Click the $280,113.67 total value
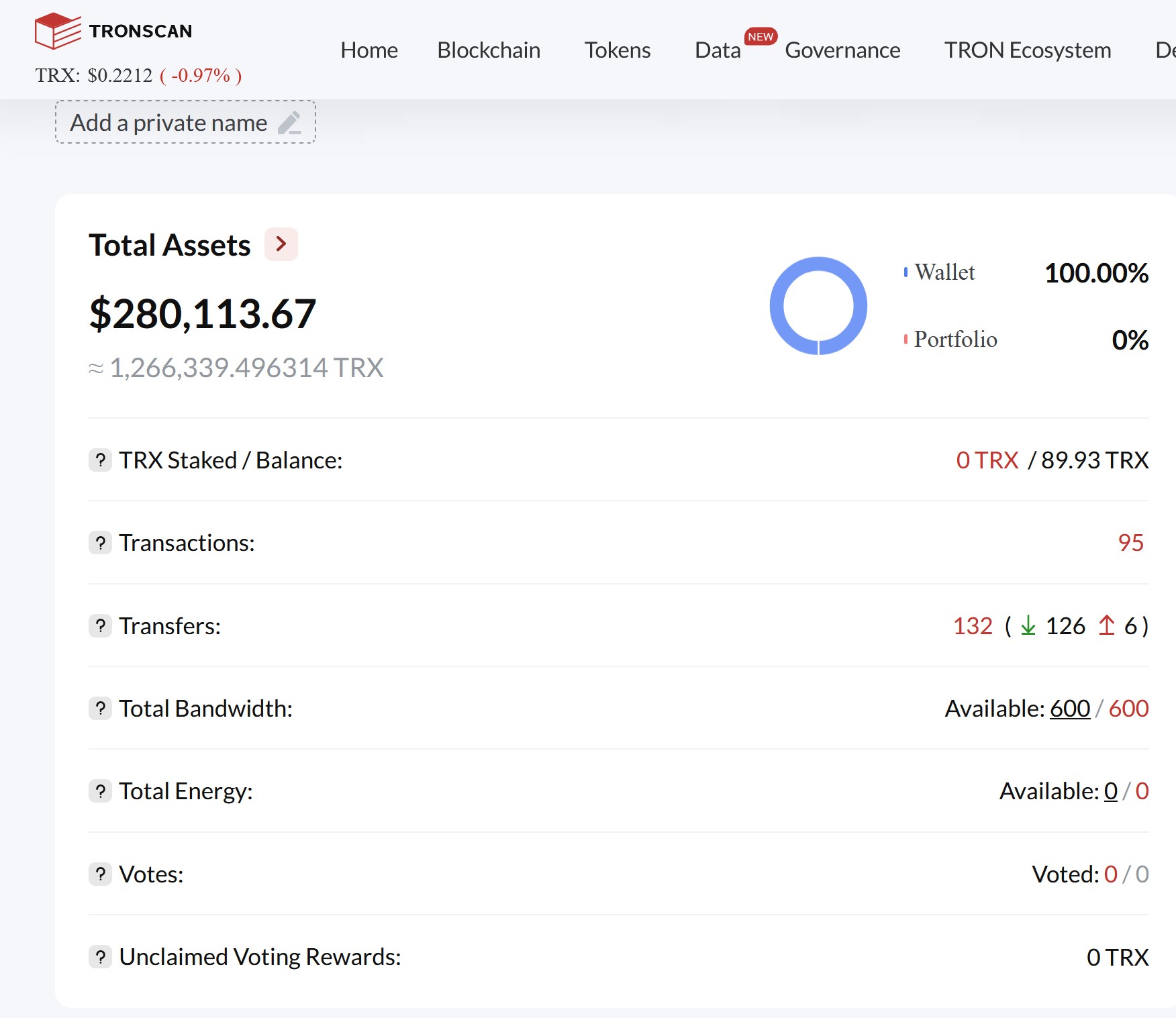The image size is (1176, 1018). point(203,314)
